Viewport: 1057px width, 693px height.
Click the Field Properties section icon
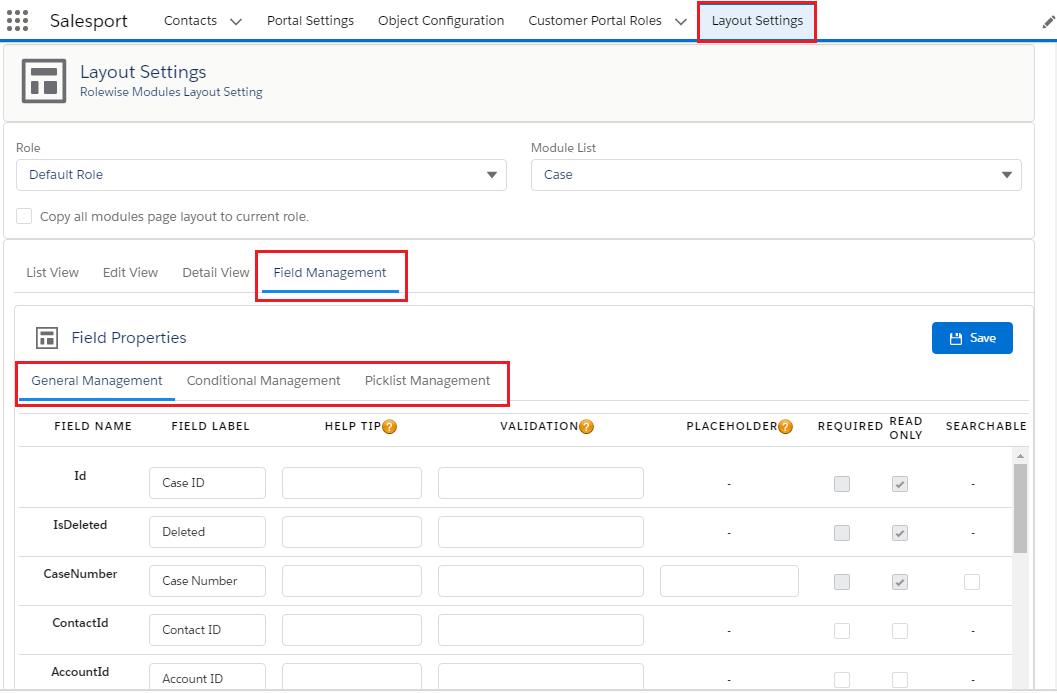(x=46, y=338)
